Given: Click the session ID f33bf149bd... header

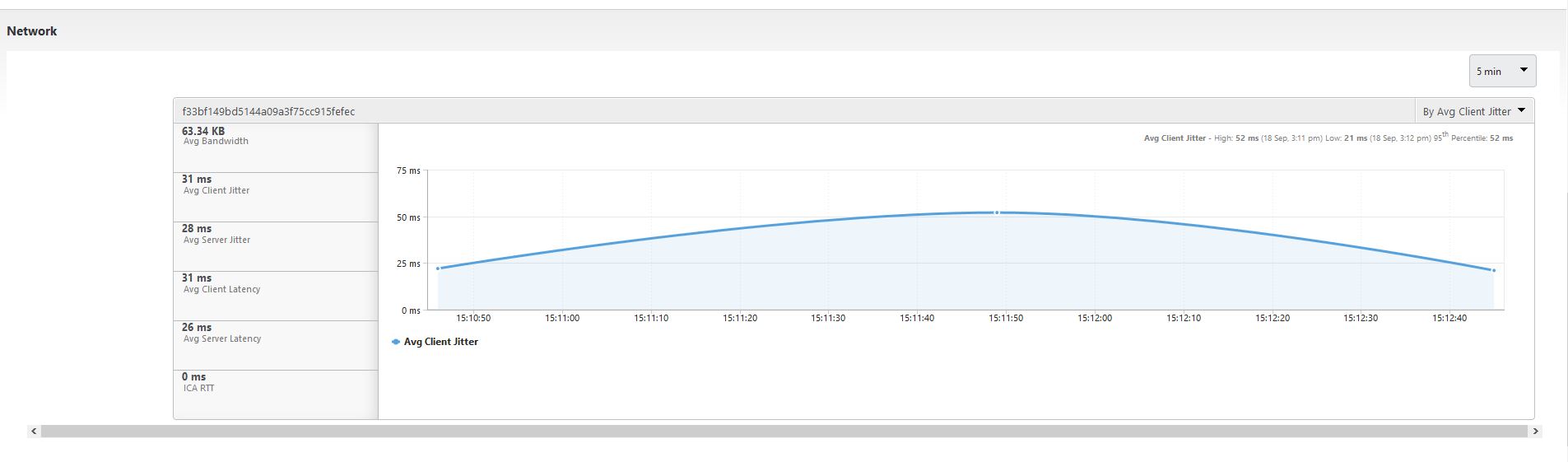Looking at the screenshot, I should click(x=268, y=111).
